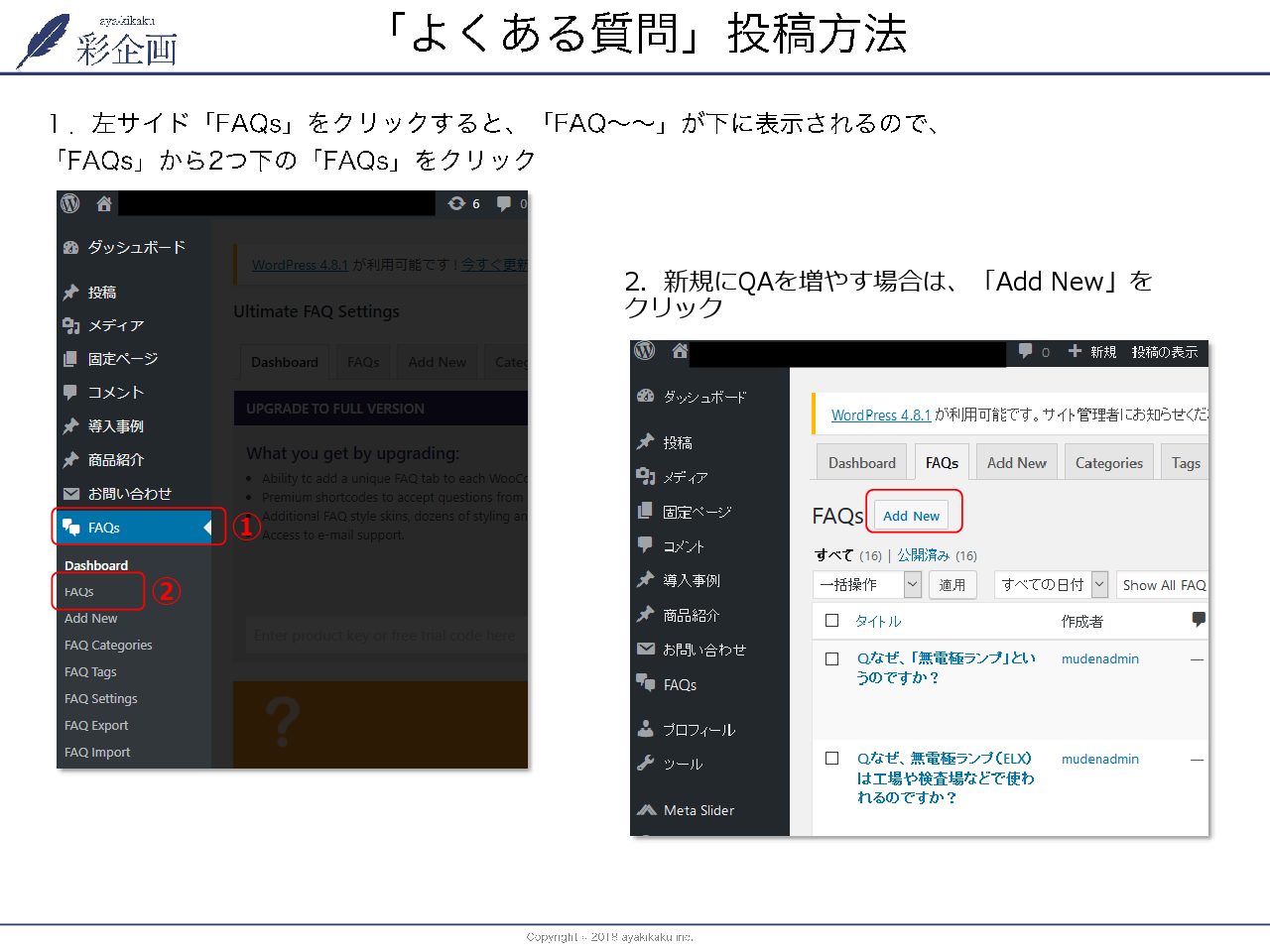Open FAQ Settings submenu item

[x=101, y=698]
